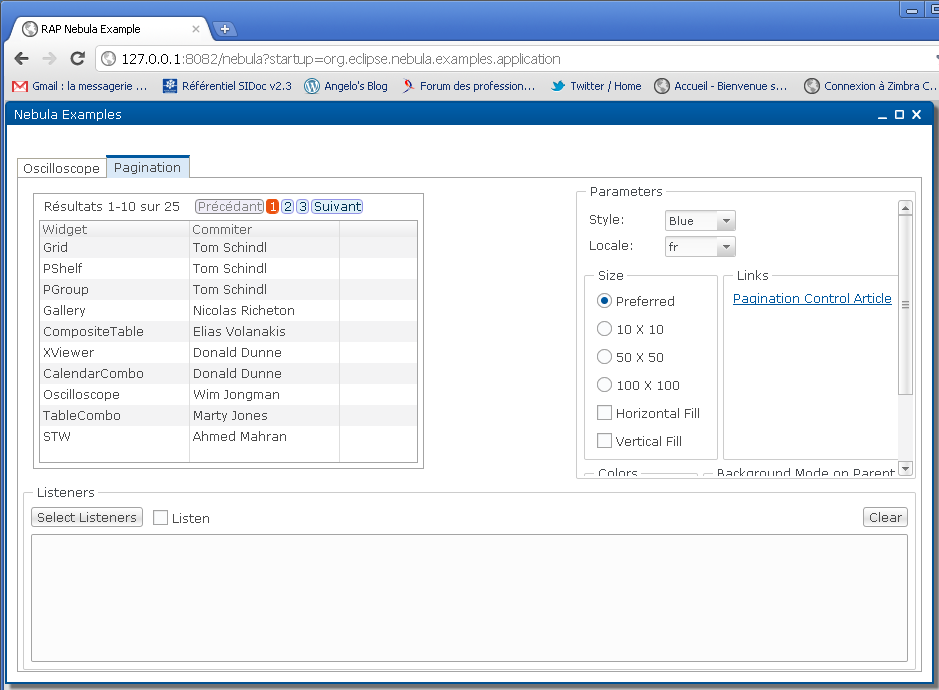939x690 pixels.
Task: Select the CalendarCombo row
Action: pos(228,373)
